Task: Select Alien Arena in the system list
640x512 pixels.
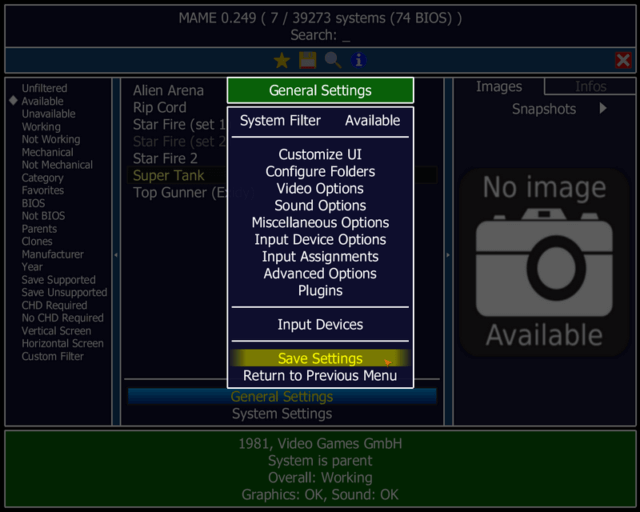Action: click(x=168, y=91)
